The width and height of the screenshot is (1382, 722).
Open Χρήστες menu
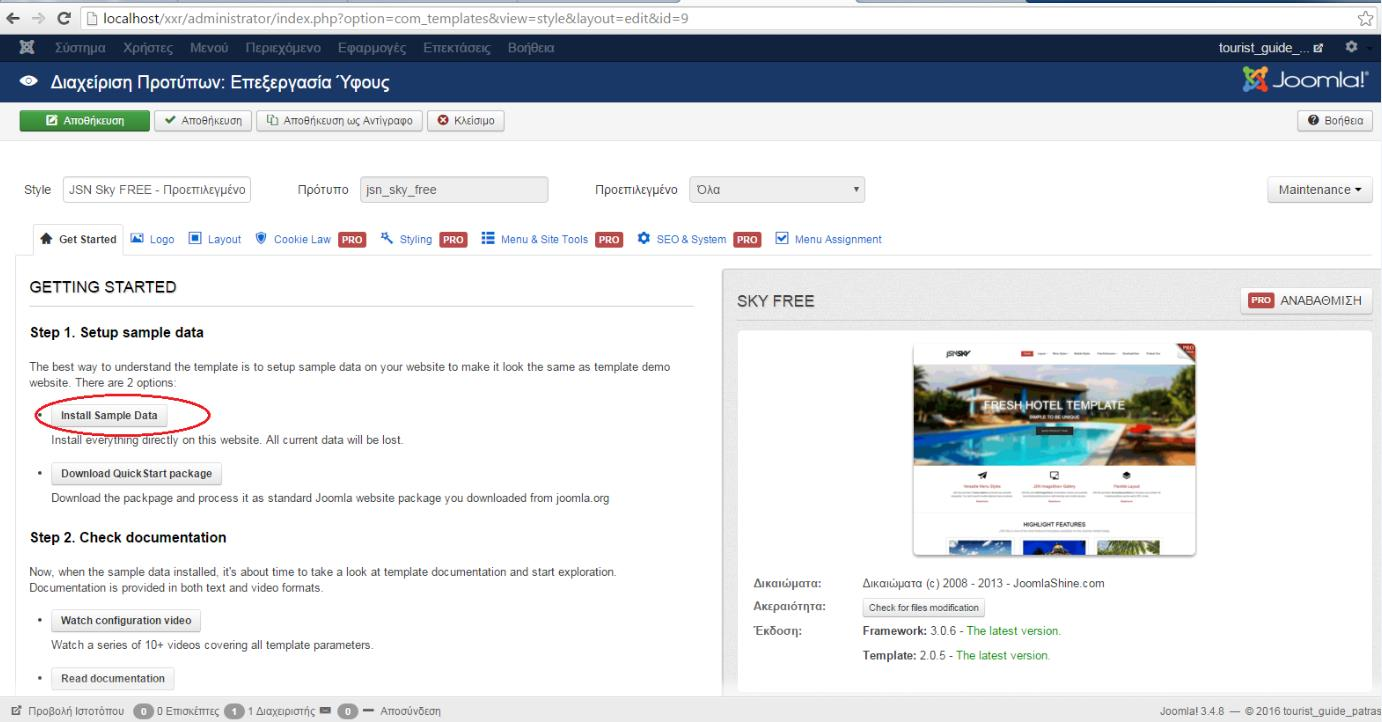[148, 47]
